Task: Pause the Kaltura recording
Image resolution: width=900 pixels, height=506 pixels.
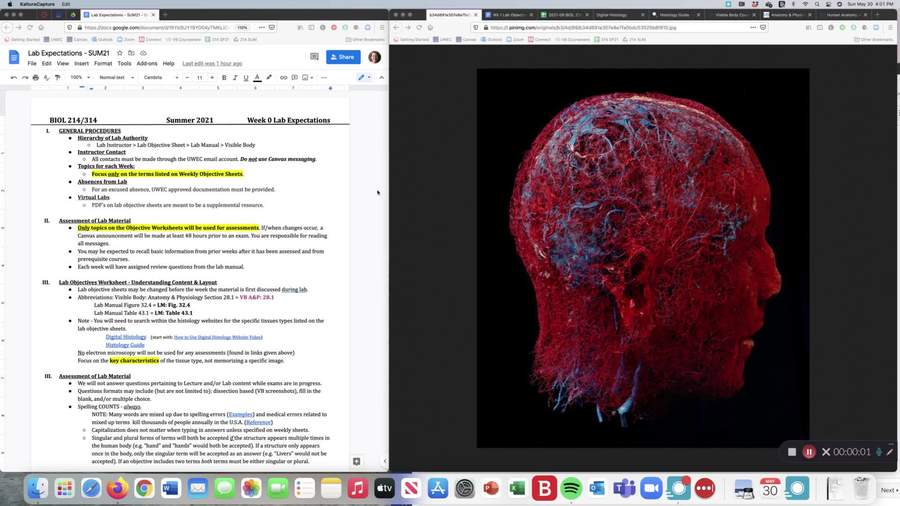Action: pos(809,452)
